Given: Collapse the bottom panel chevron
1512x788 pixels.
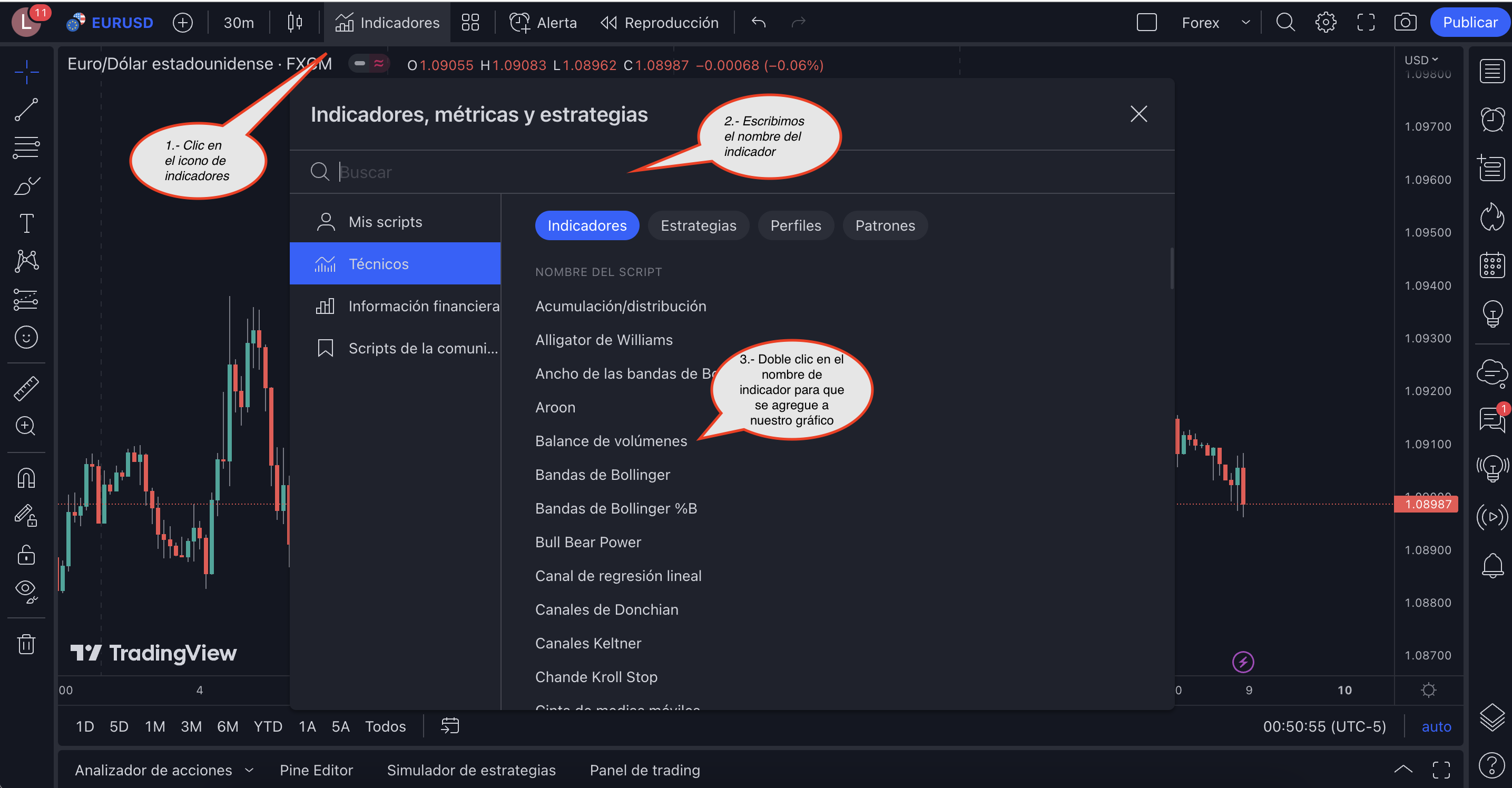Looking at the screenshot, I should (1403, 769).
